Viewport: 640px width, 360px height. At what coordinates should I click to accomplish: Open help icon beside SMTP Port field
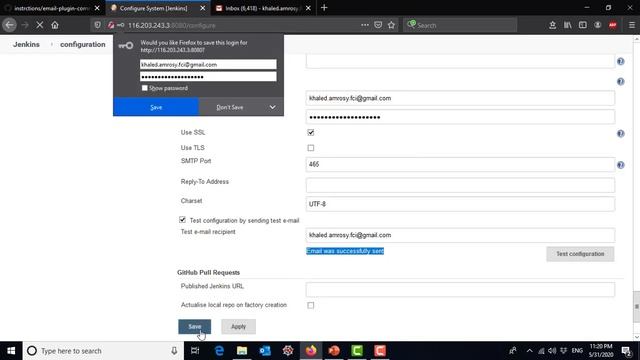[x=620, y=165]
